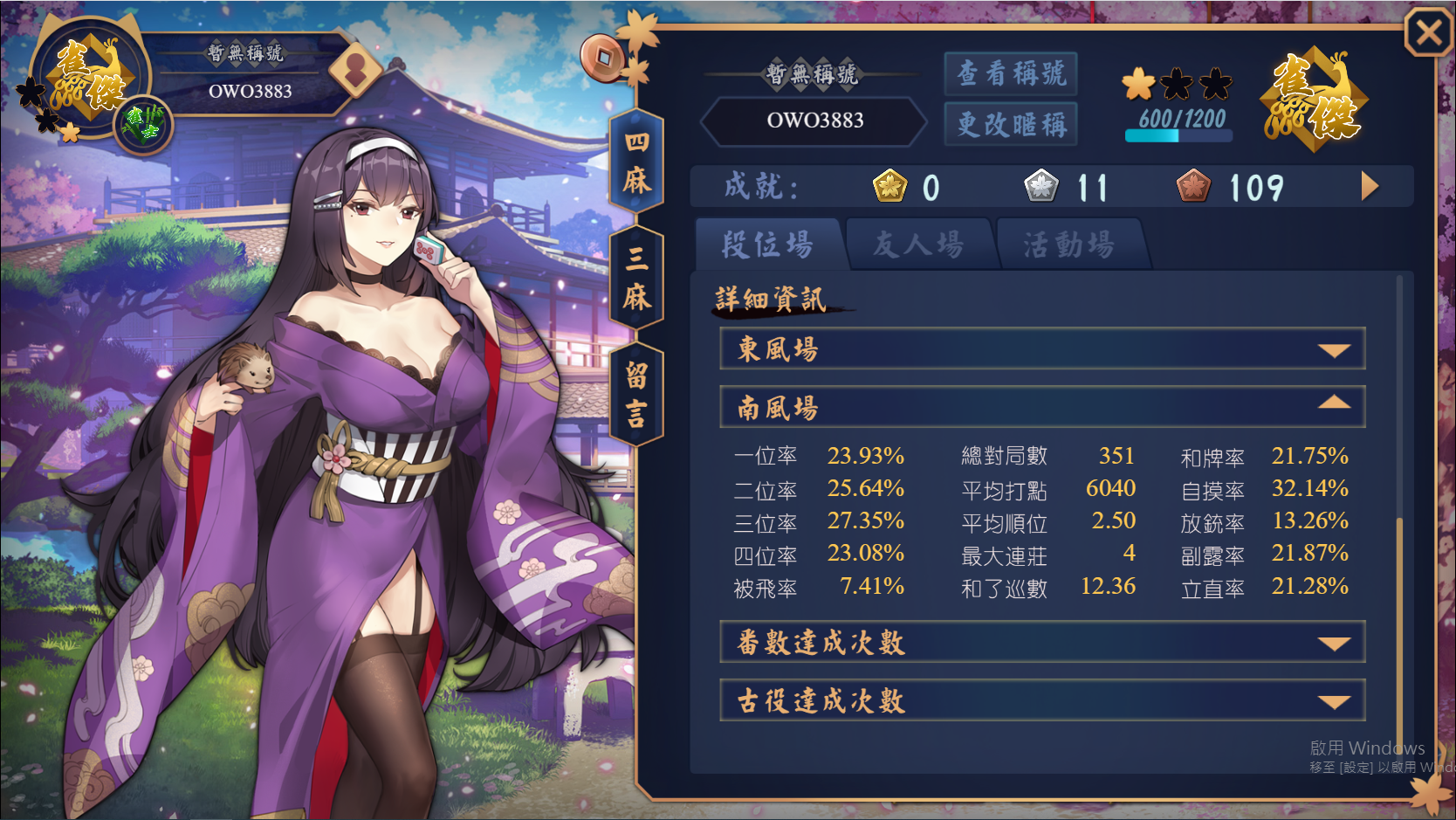Click the copper coin icon
Image resolution: width=1456 pixels, height=820 pixels.
601,58
